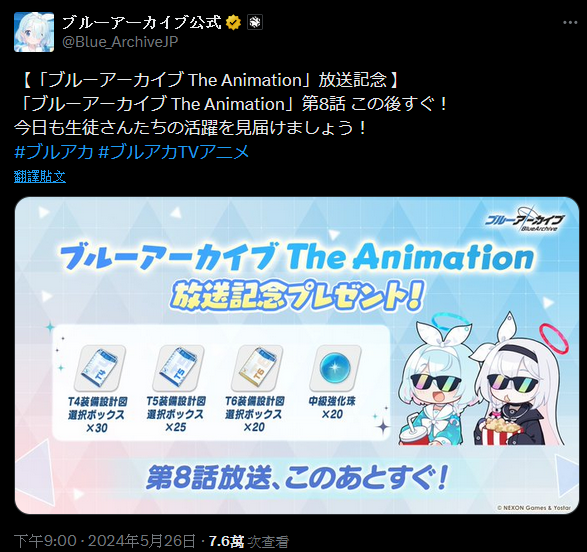Viewport: 587px width, 552px height.
Task: Click the T4 equipment blueprint box icon
Action: (x=99, y=368)
